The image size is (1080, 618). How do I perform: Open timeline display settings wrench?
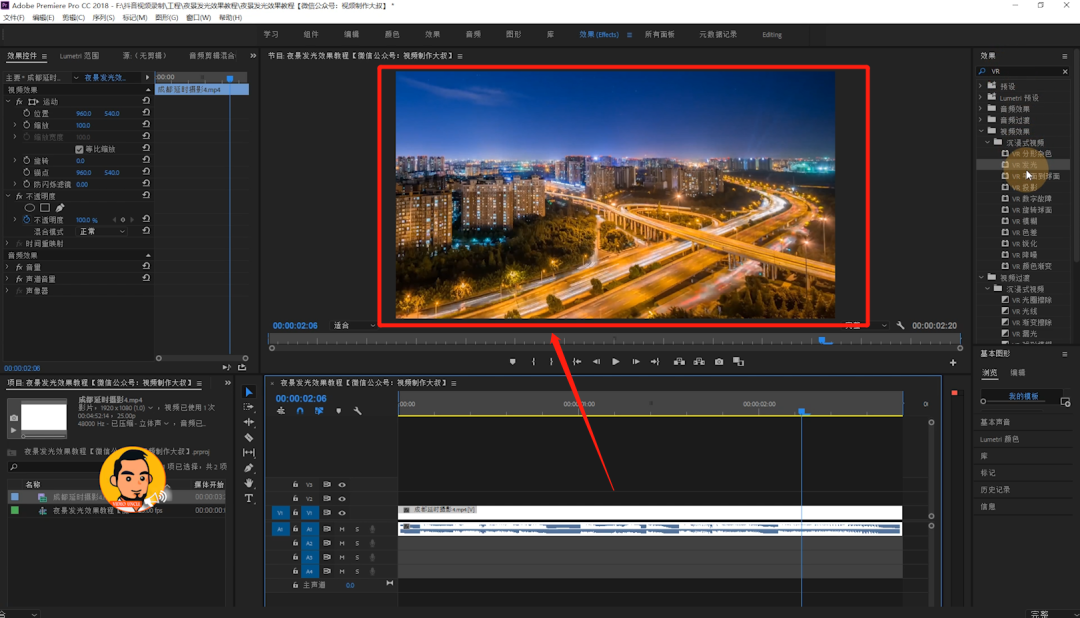[357, 411]
